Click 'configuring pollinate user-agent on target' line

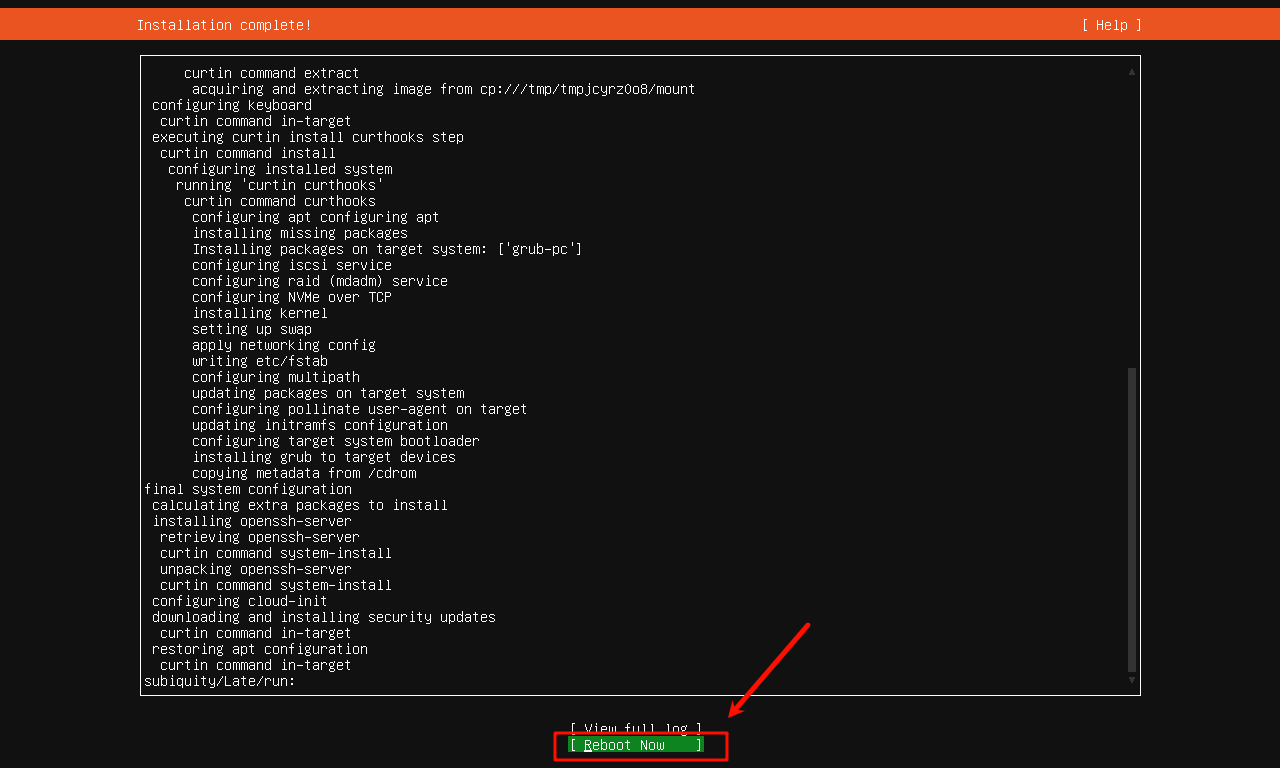coord(360,409)
